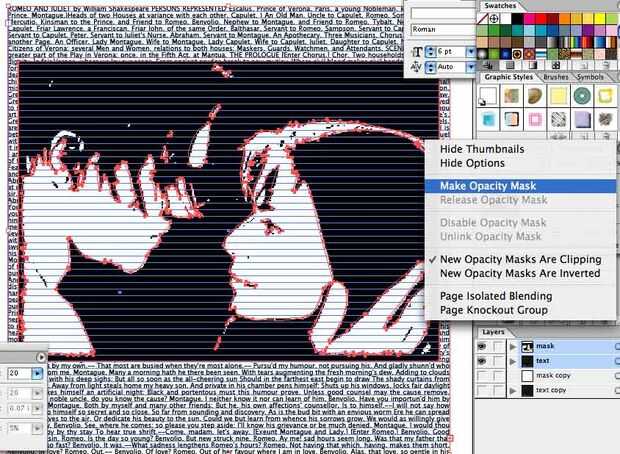The height and width of the screenshot is (454, 620).
Task: Open the popup arrow next to value 20
Action: [37, 373]
